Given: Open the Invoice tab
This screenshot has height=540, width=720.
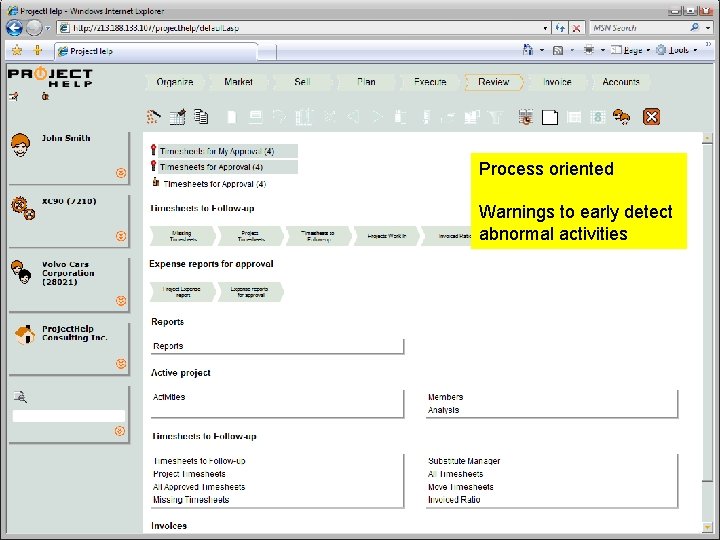Looking at the screenshot, I should click(557, 82).
